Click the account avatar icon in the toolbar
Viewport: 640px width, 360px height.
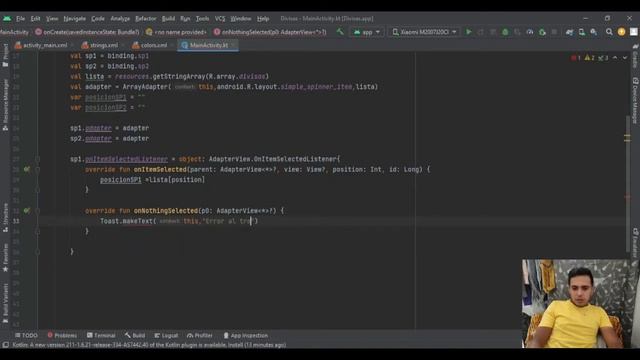click(x=633, y=32)
